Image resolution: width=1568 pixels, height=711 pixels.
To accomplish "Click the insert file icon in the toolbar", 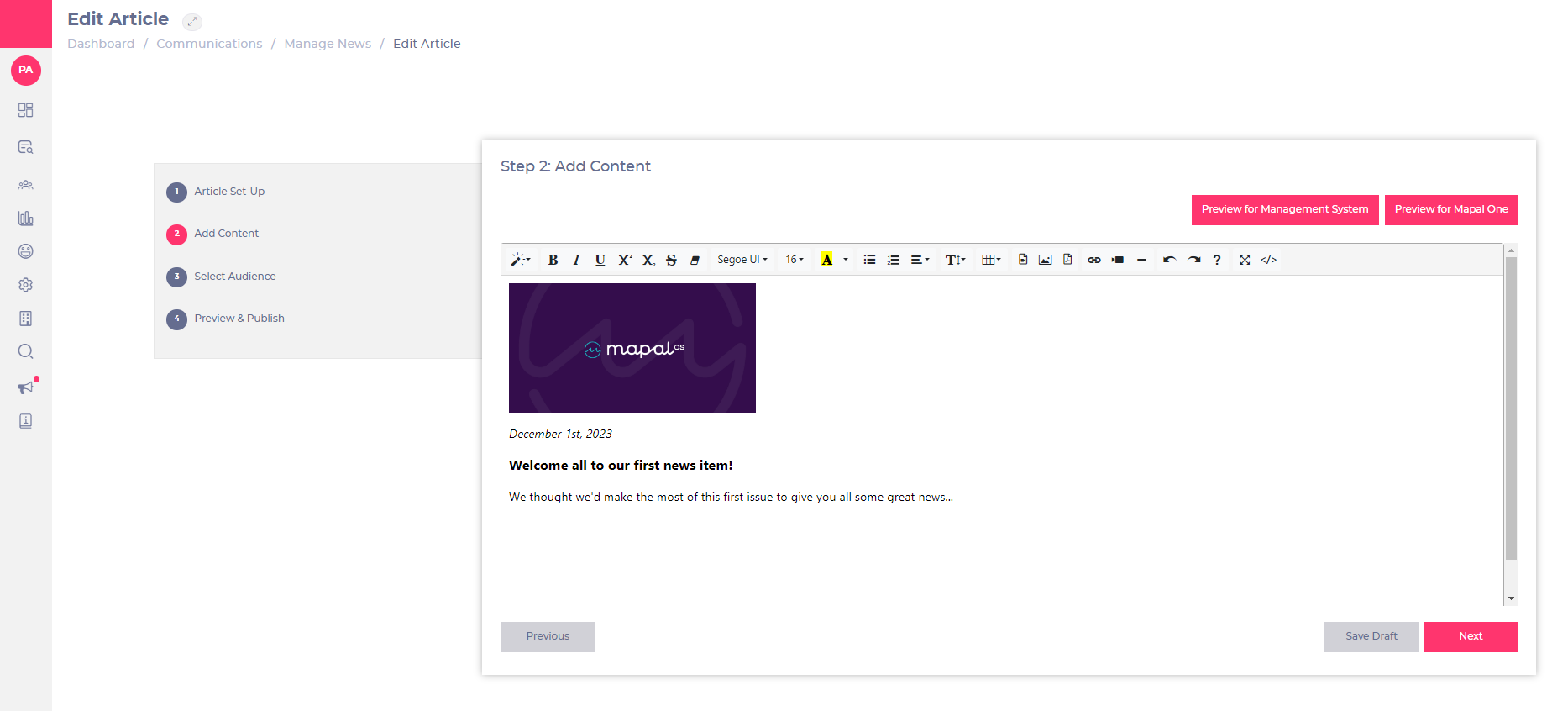I will (1022, 260).
